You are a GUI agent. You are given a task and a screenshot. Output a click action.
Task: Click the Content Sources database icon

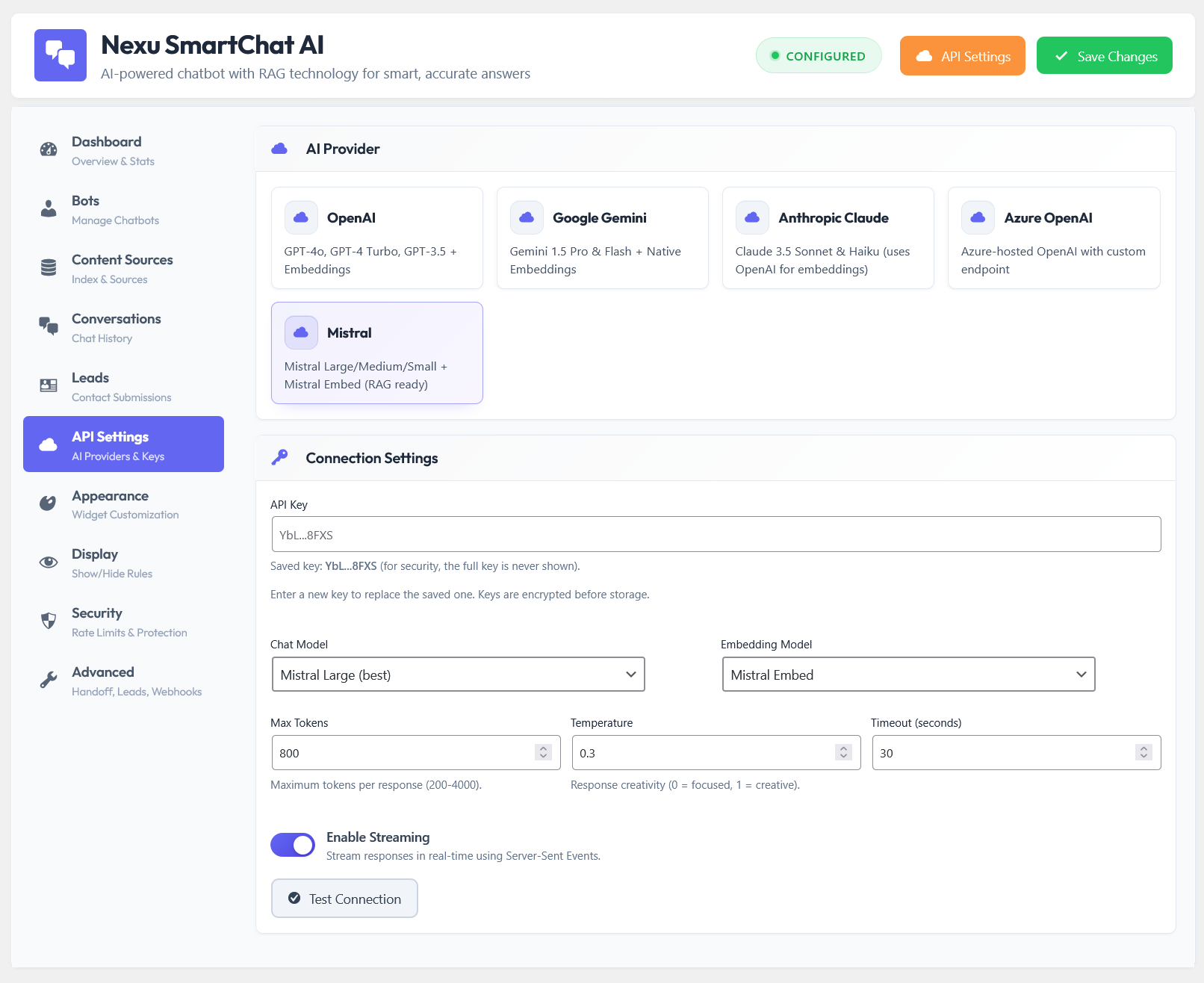49,267
